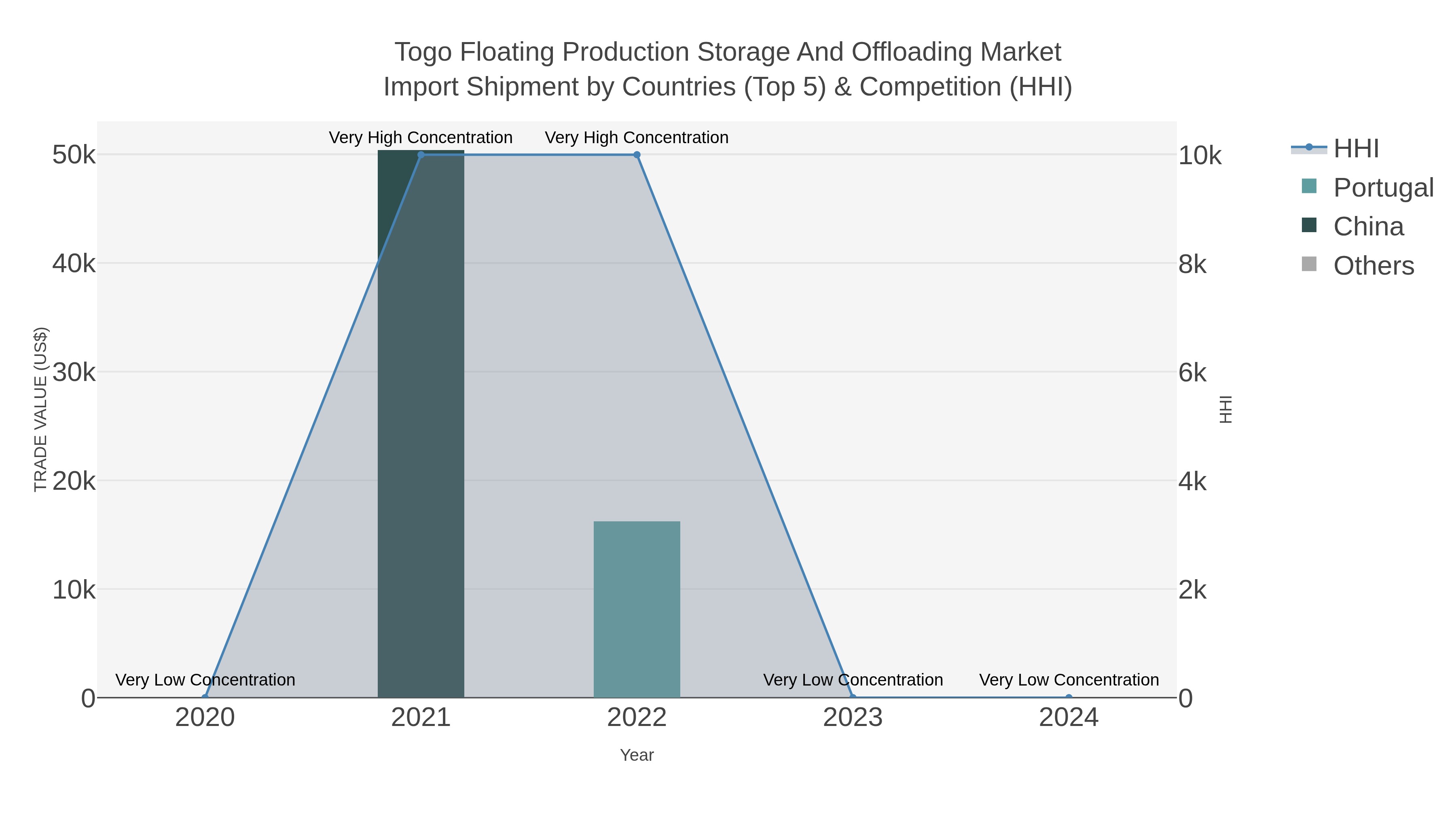
Task: Click the Portugal teal color swatch
Action: pos(1309,186)
